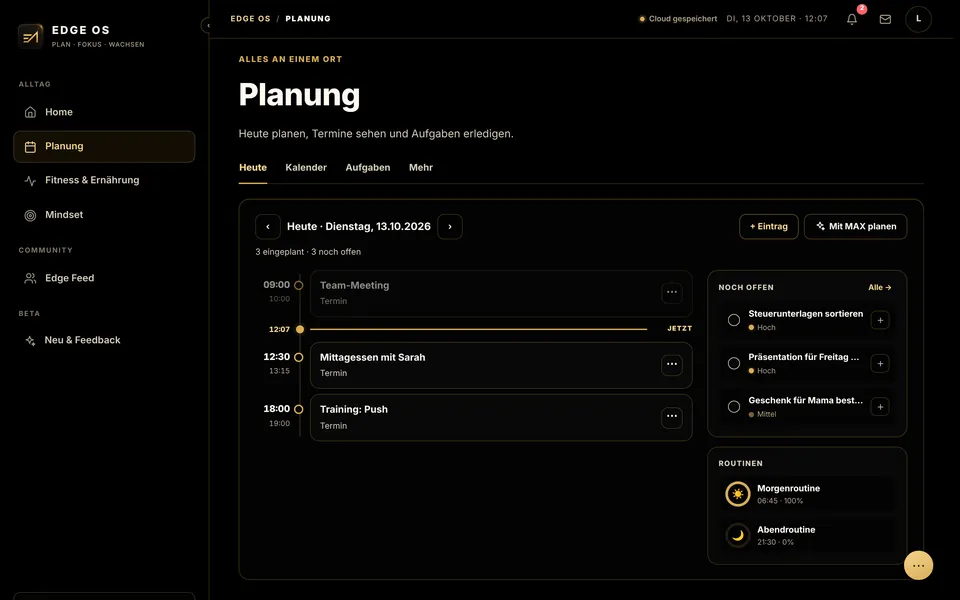Click the 12:07 Jetzt timeline marker
The image size is (960, 600).
tap(300, 329)
